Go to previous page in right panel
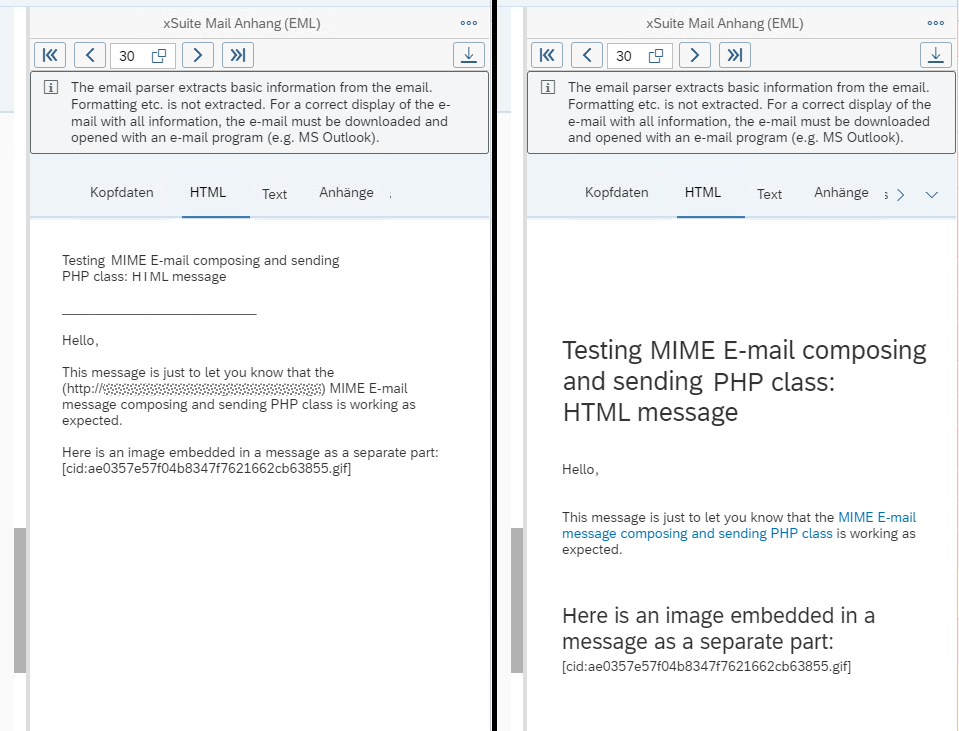The width and height of the screenshot is (959, 731). pyautogui.click(x=587, y=55)
